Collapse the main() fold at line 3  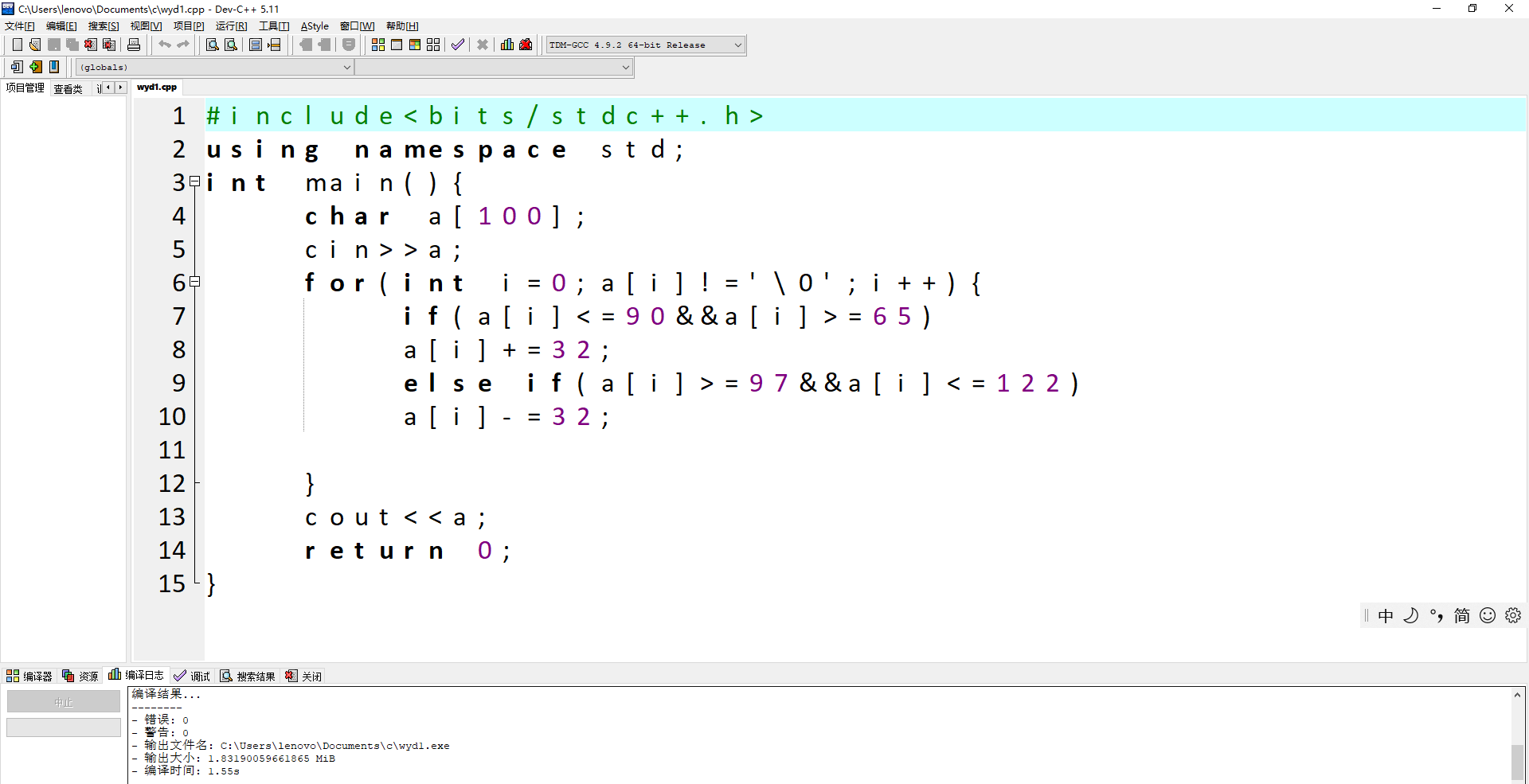[x=195, y=181]
